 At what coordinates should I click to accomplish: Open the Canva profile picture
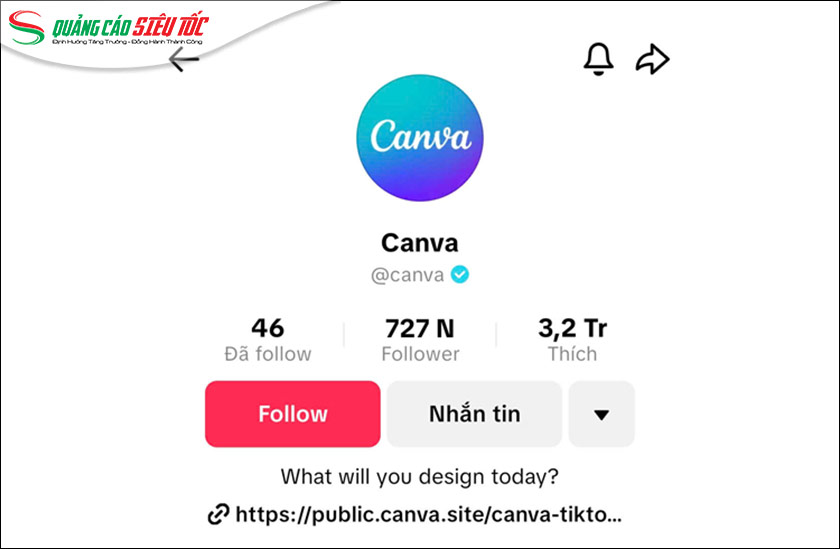419,138
